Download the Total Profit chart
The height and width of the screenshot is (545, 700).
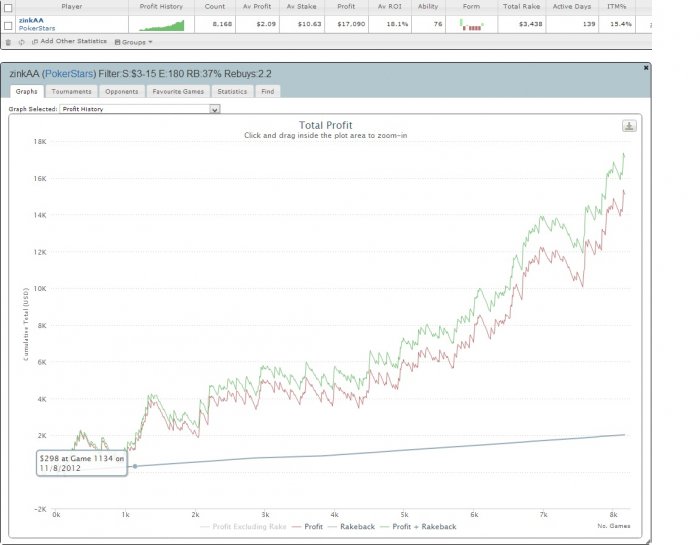[x=629, y=126]
